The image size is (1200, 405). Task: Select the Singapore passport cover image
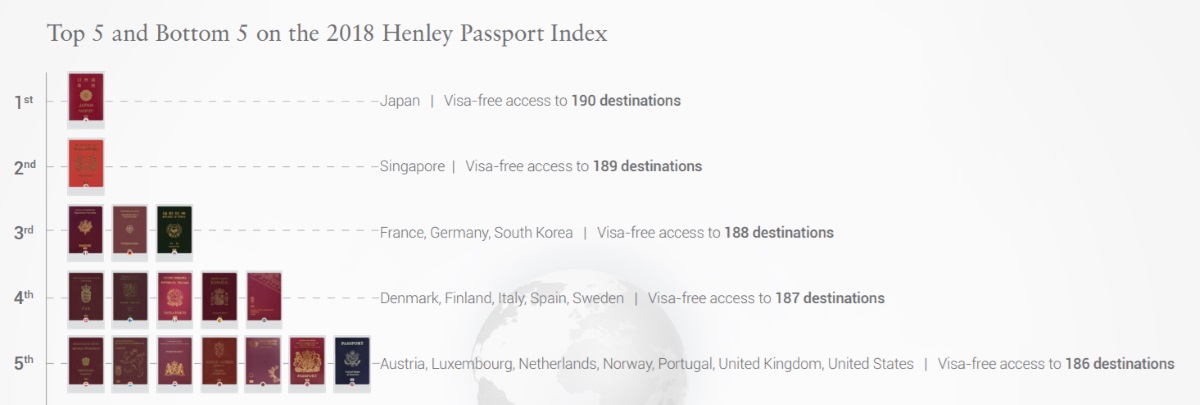(x=85, y=164)
